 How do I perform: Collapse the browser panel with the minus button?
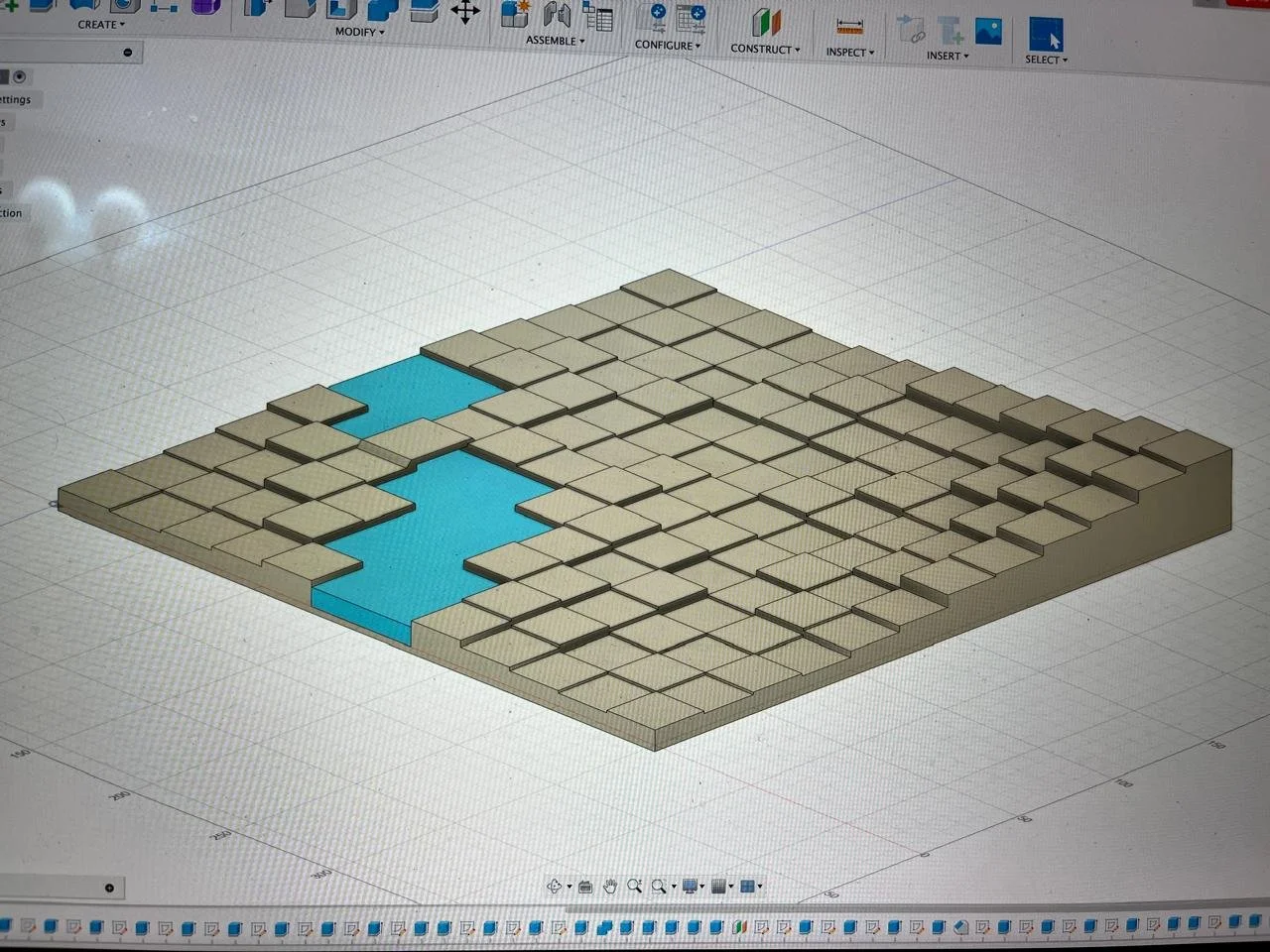128,53
